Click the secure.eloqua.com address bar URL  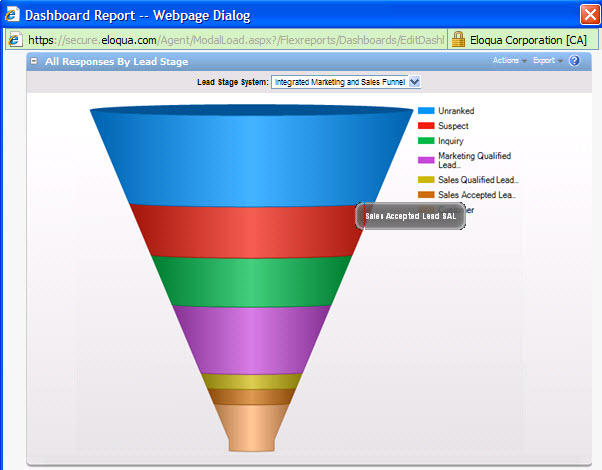(x=236, y=40)
